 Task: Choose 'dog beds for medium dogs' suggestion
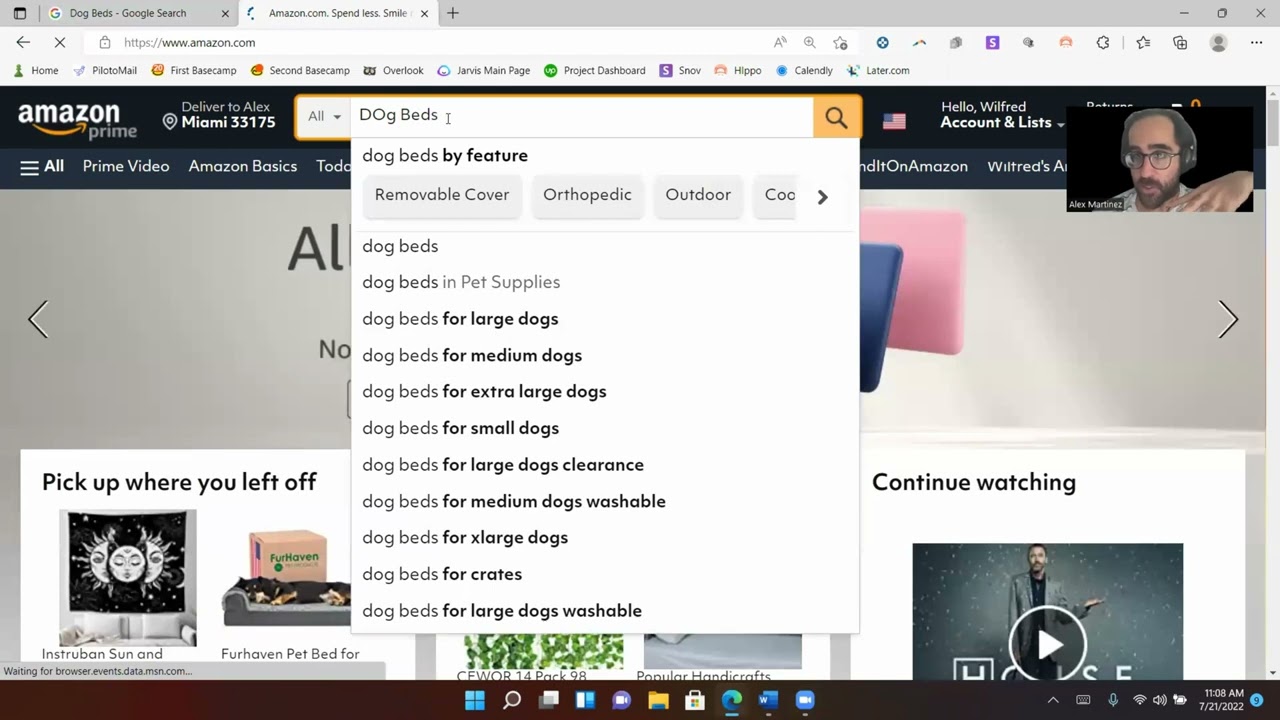click(x=604, y=355)
